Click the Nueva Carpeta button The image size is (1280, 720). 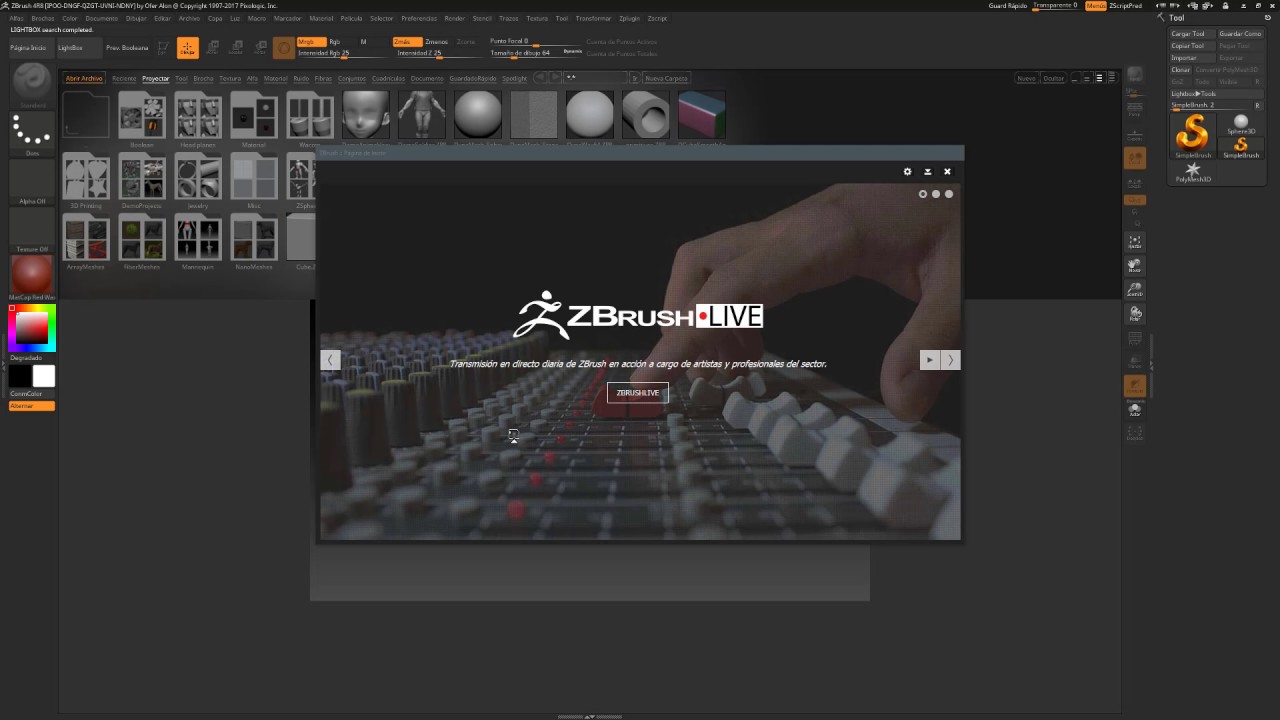pyautogui.click(x=666, y=78)
